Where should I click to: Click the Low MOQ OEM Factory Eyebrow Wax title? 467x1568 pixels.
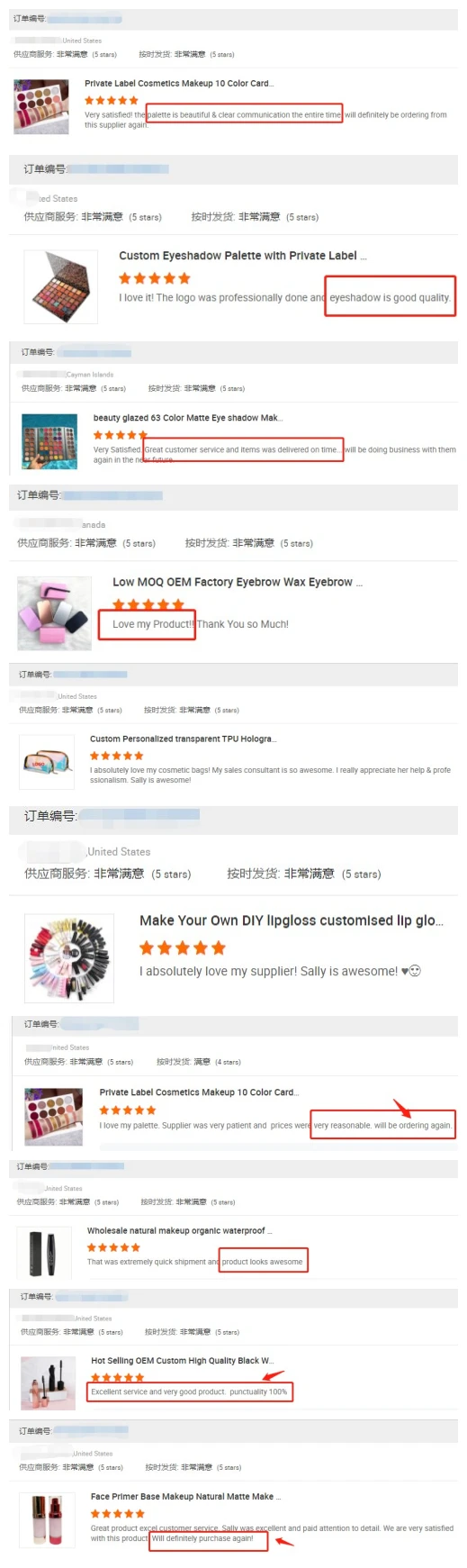[238, 582]
